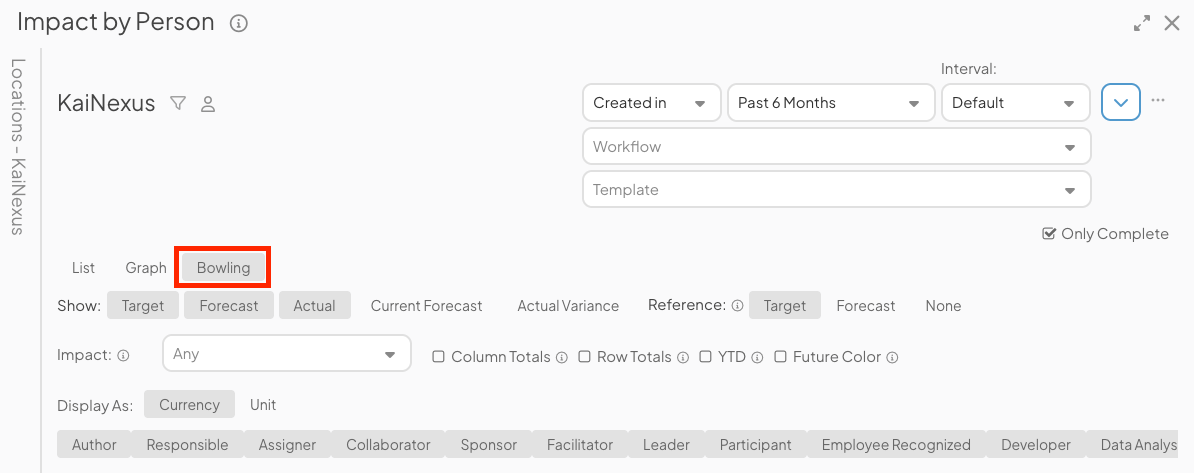Switch to the List tab
This screenshot has height=473, width=1194.
tap(83, 268)
